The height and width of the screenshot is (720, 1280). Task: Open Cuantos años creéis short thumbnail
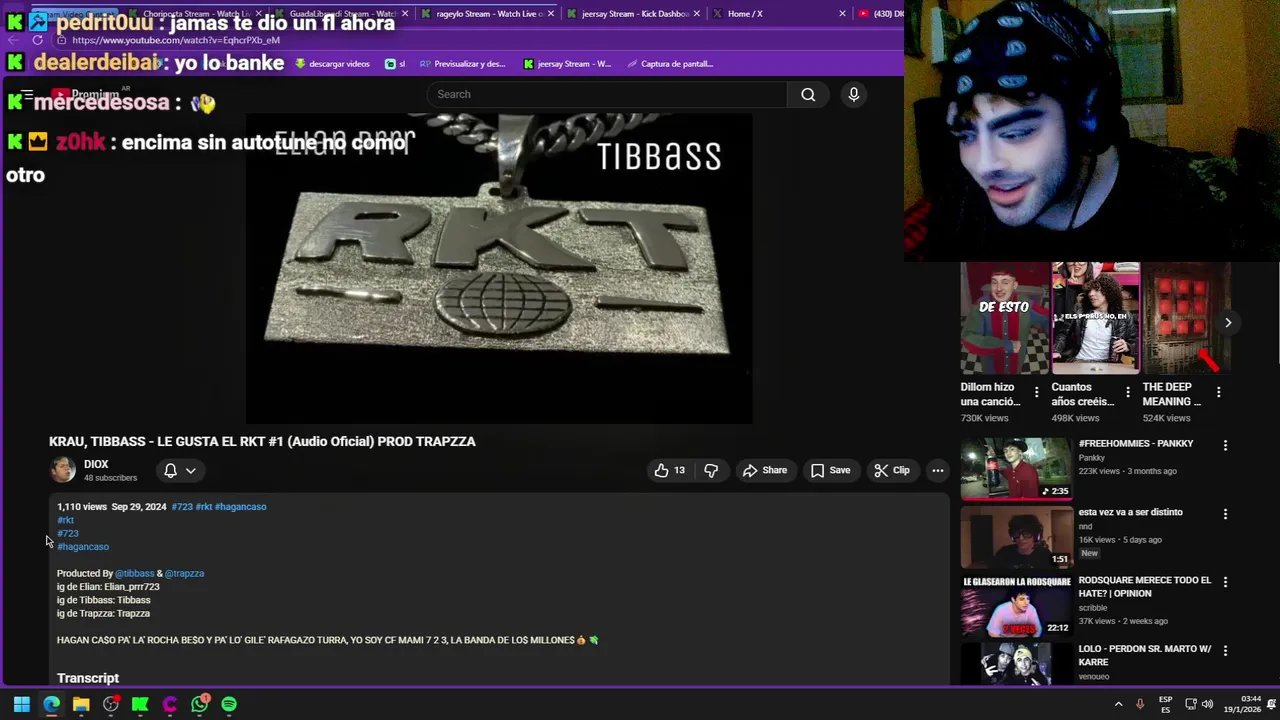click(x=1095, y=318)
